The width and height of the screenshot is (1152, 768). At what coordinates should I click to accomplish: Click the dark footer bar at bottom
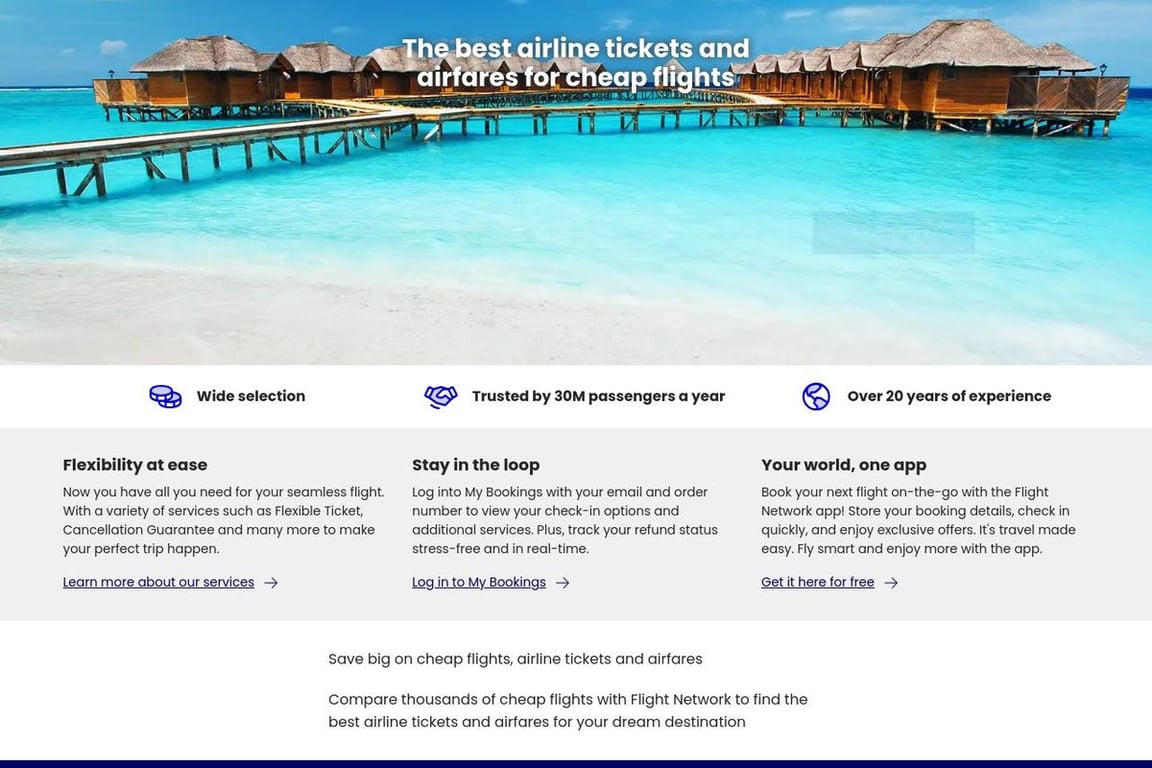point(576,764)
